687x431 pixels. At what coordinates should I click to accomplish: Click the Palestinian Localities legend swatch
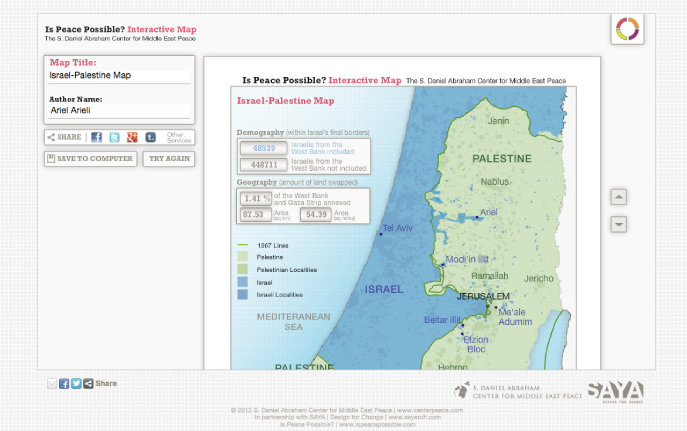pyautogui.click(x=242, y=269)
